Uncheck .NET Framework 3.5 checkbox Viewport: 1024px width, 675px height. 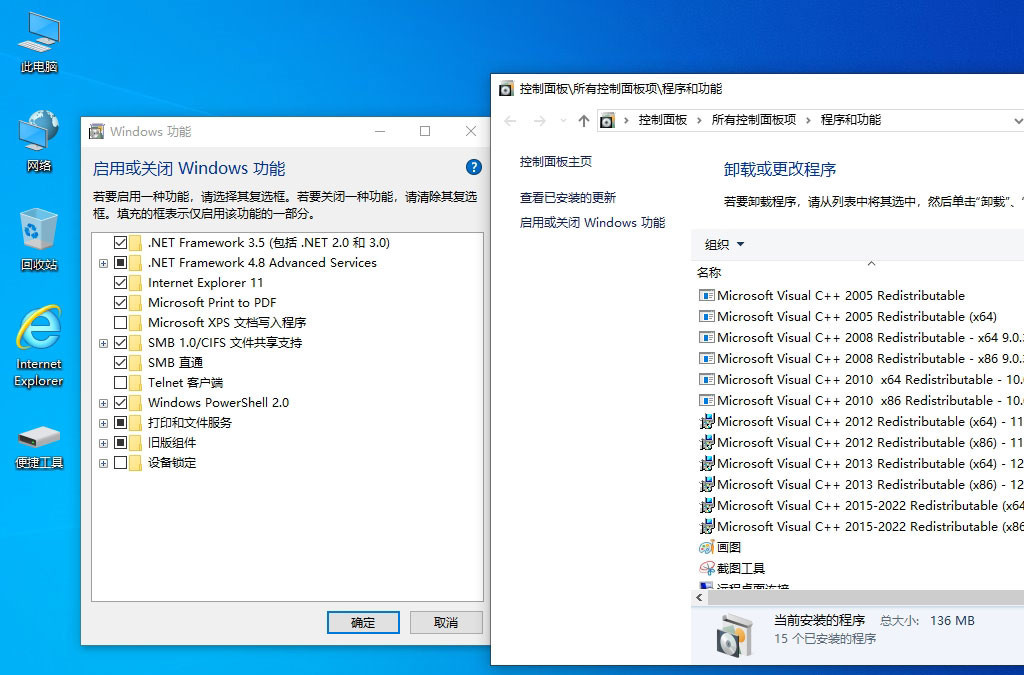pos(120,243)
